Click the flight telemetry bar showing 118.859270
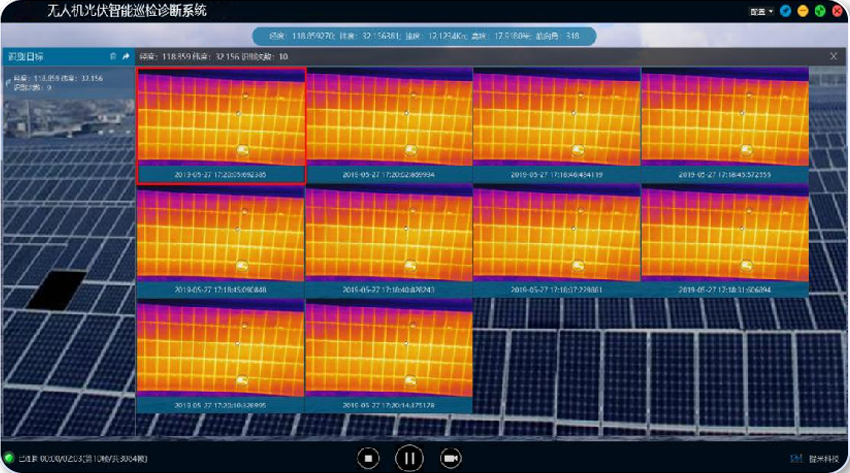 coord(424,36)
